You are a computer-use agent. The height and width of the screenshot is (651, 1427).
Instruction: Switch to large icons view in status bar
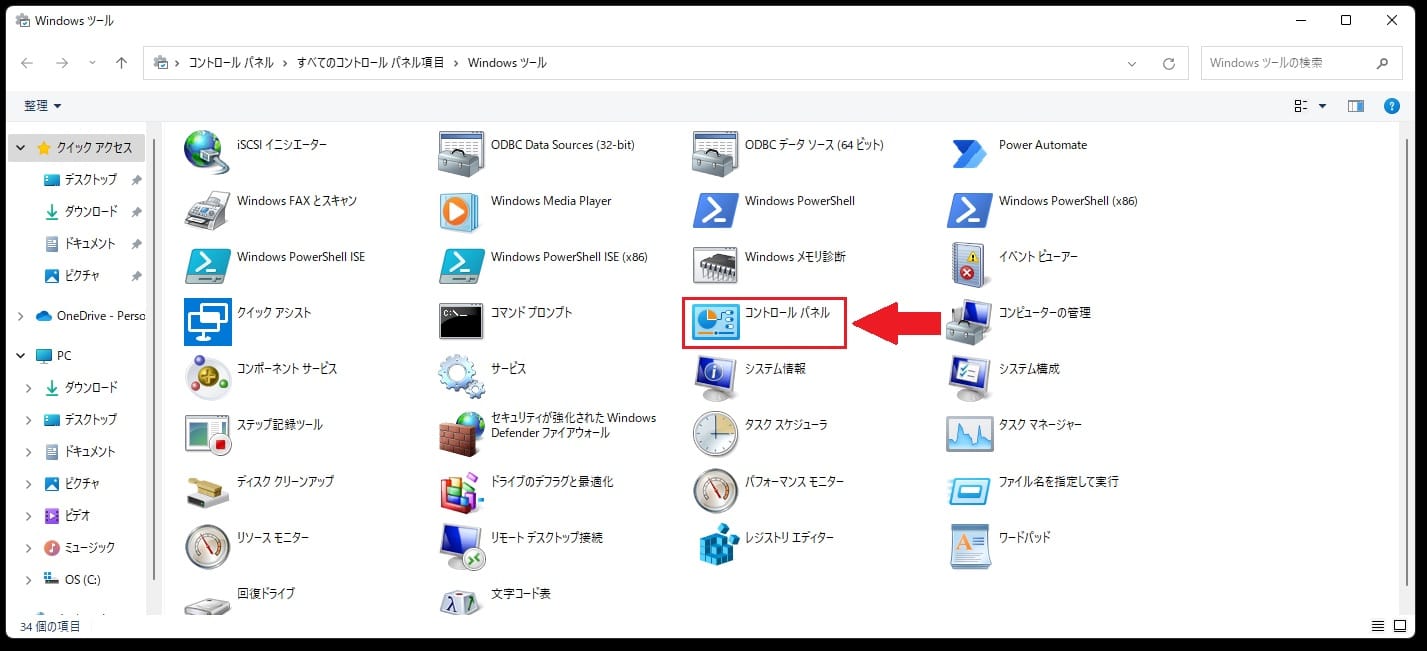[1400, 627]
